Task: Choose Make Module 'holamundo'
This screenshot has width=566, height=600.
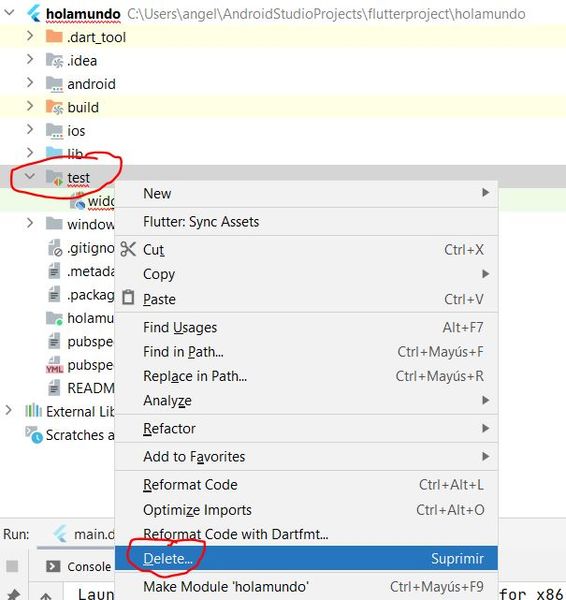Action: click(x=306, y=586)
